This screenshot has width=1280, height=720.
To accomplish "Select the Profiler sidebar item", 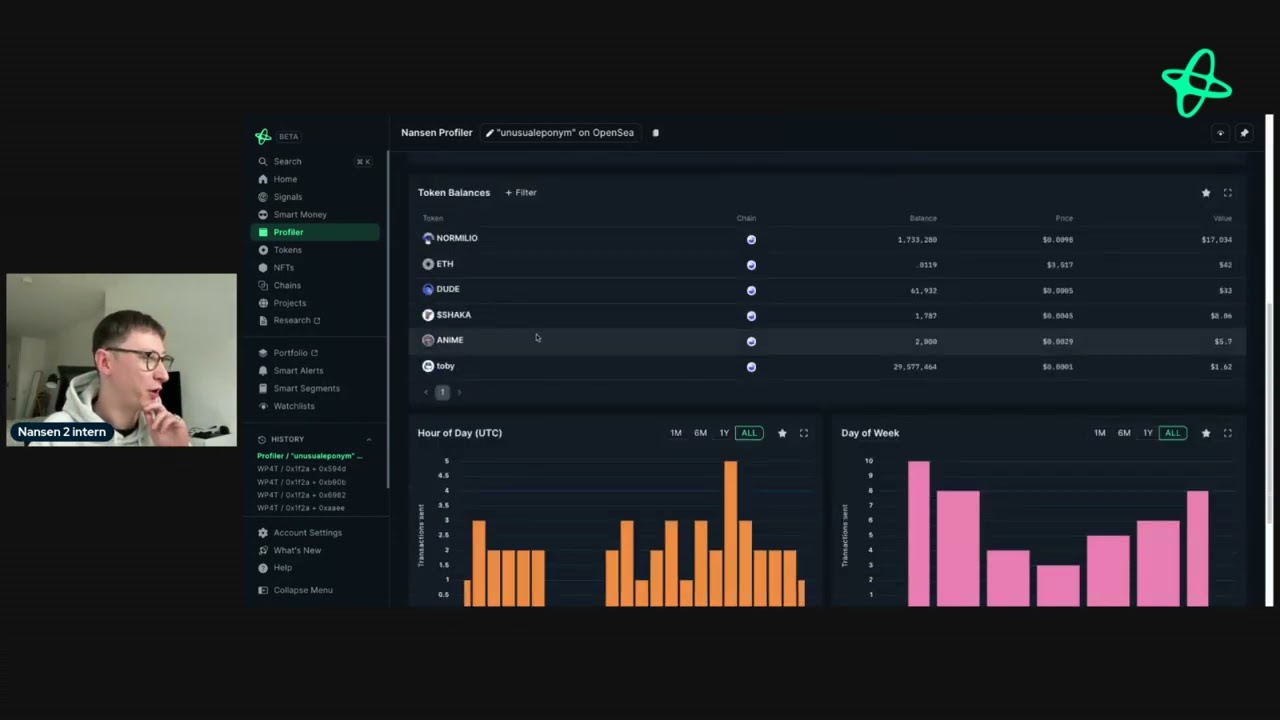I will (314, 232).
